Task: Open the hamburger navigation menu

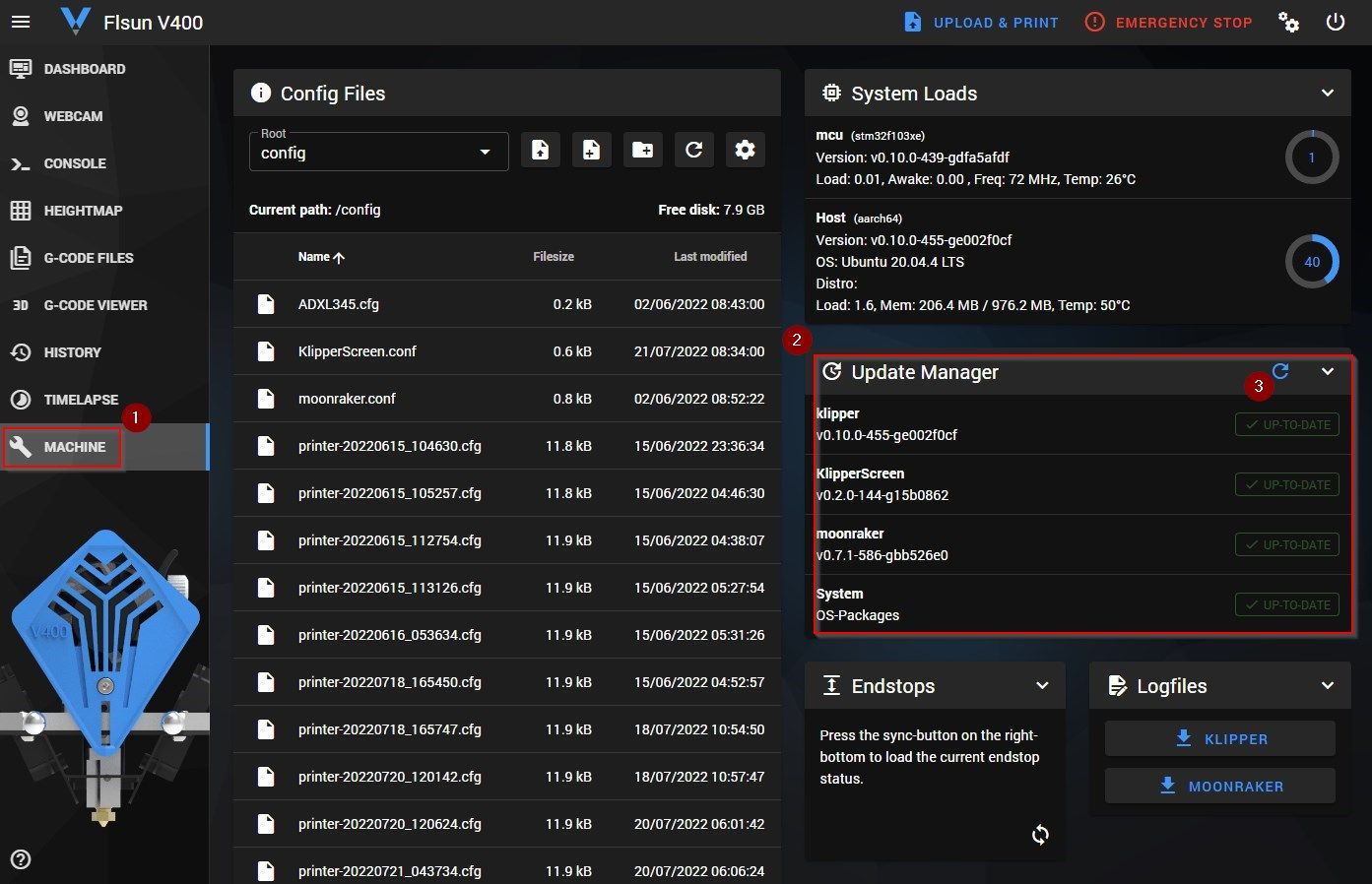Action: click(x=21, y=22)
